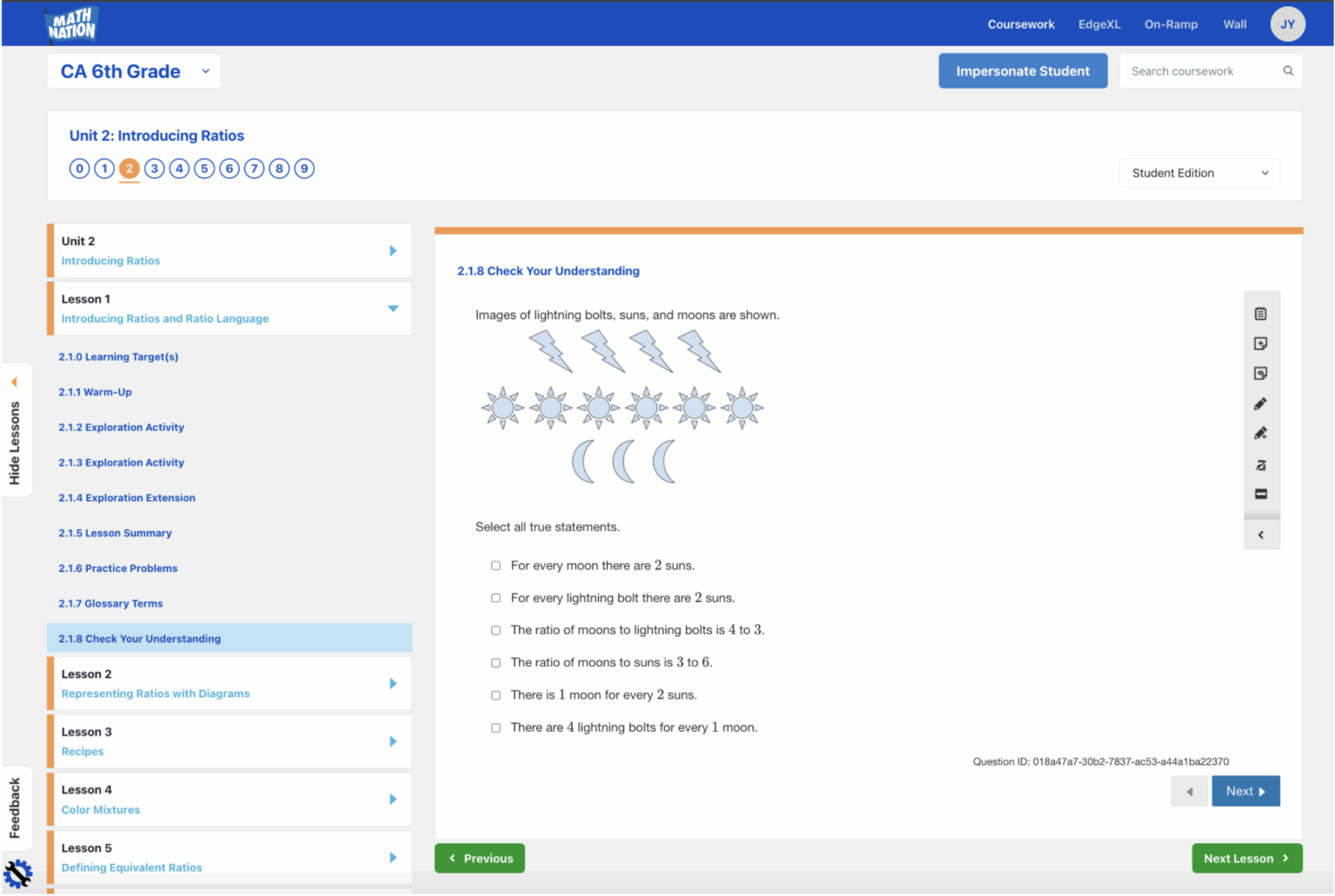1335x896 pixels.
Task: Click the Impersonate Student button
Action: click(1022, 70)
